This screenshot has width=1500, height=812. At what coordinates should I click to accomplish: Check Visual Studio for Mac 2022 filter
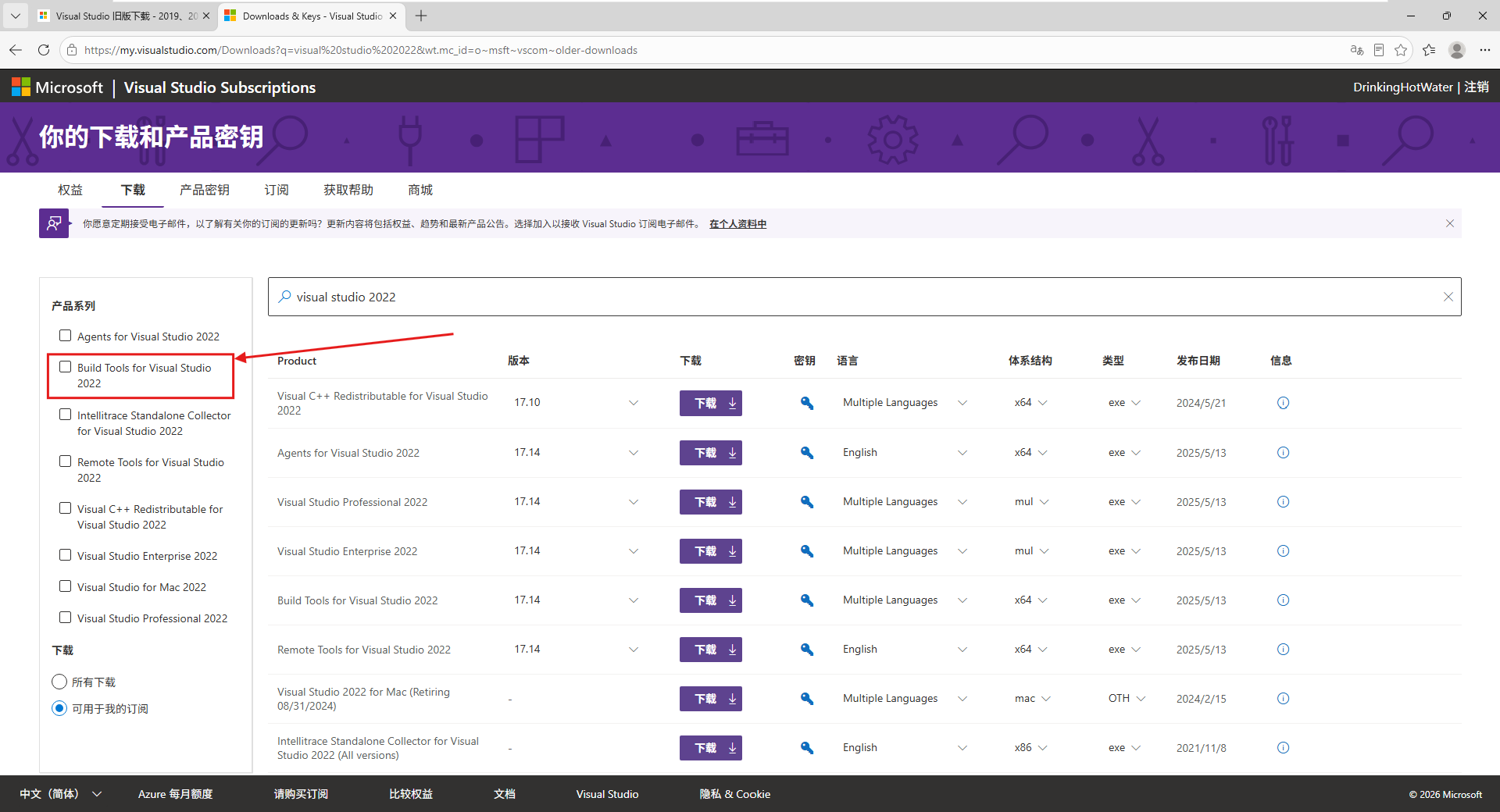click(x=66, y=586)
